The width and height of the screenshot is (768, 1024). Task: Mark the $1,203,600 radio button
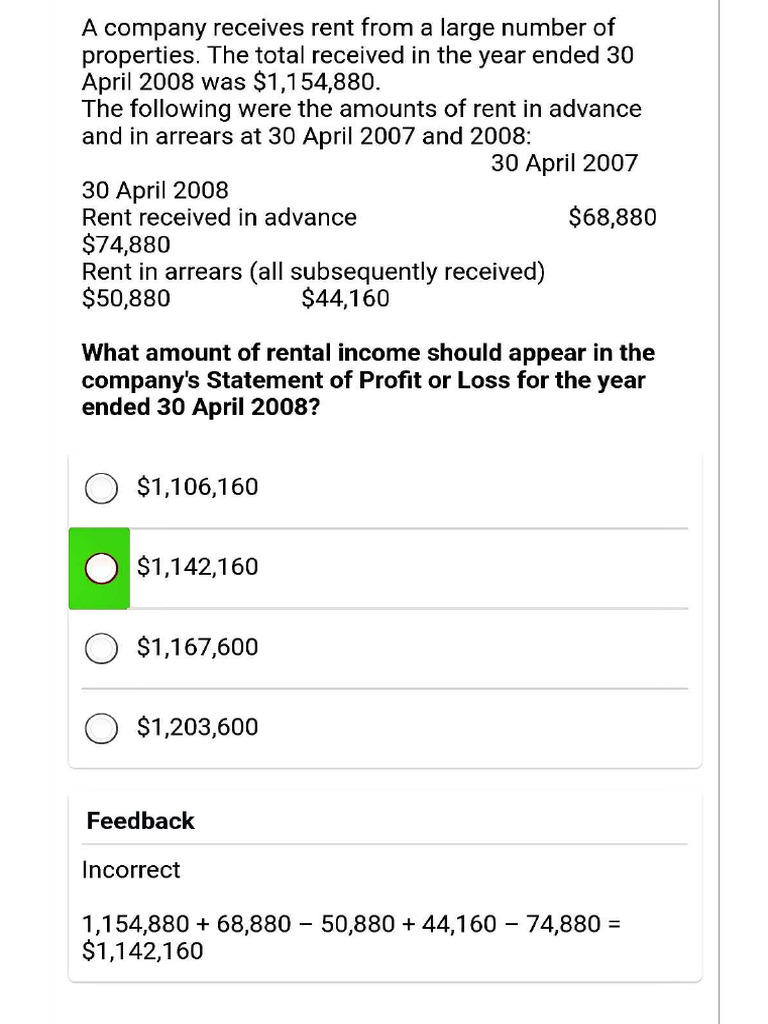(101, 728)
